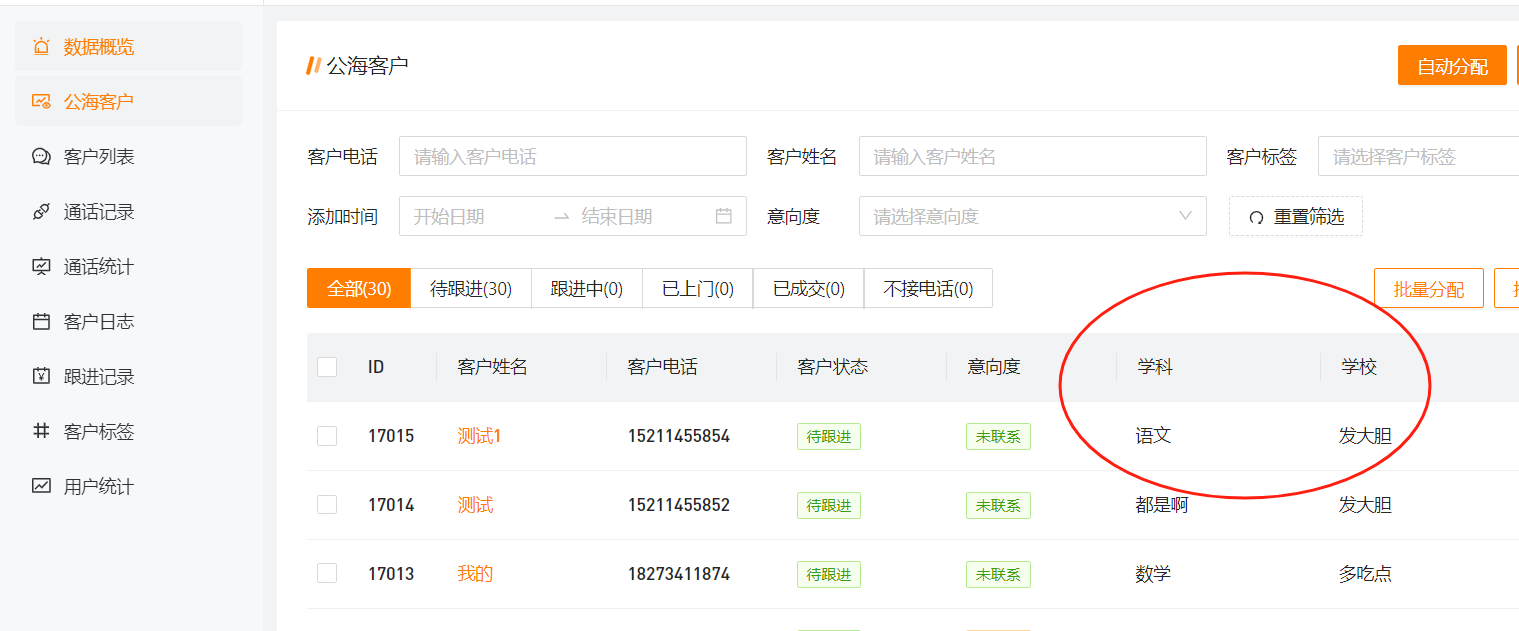Open 客户日志 using its calendar icon
Screen dimensions: 1519x631
(x=40, y=321)
